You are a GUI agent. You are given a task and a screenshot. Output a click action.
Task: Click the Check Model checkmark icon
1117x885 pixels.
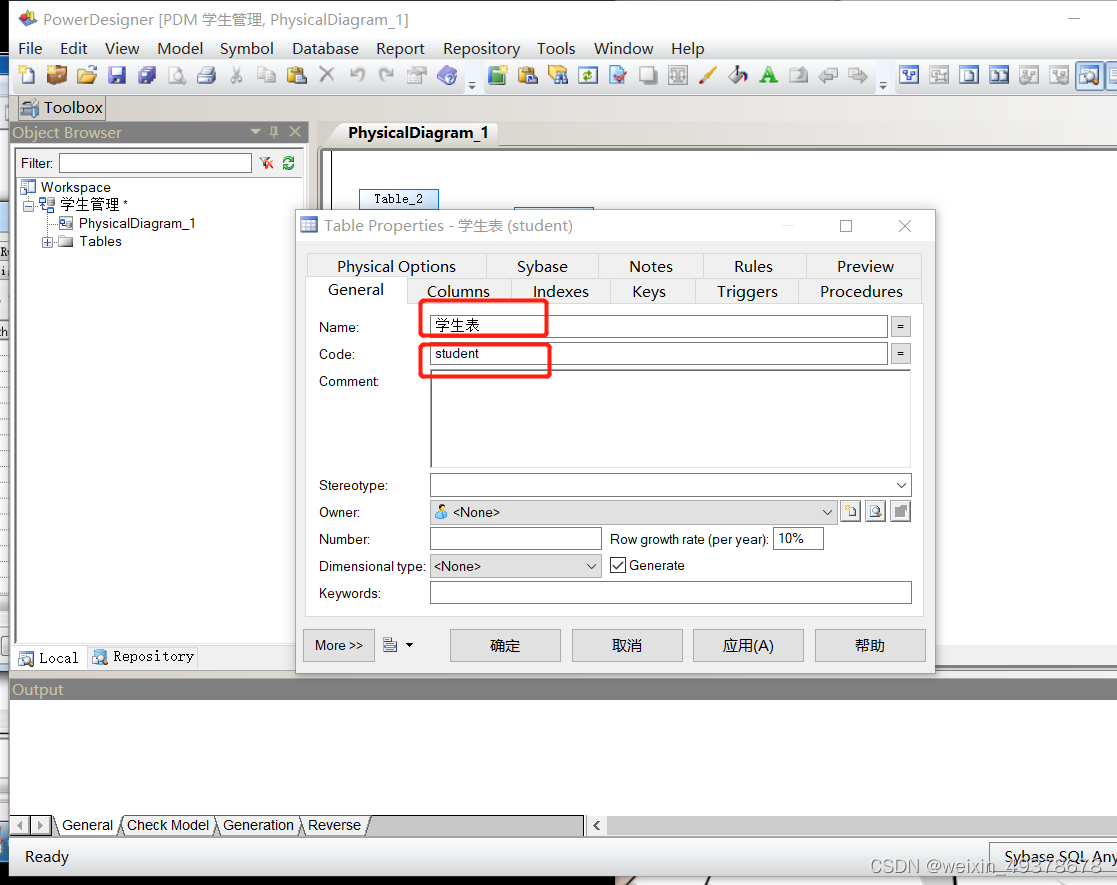pos(618,75)
